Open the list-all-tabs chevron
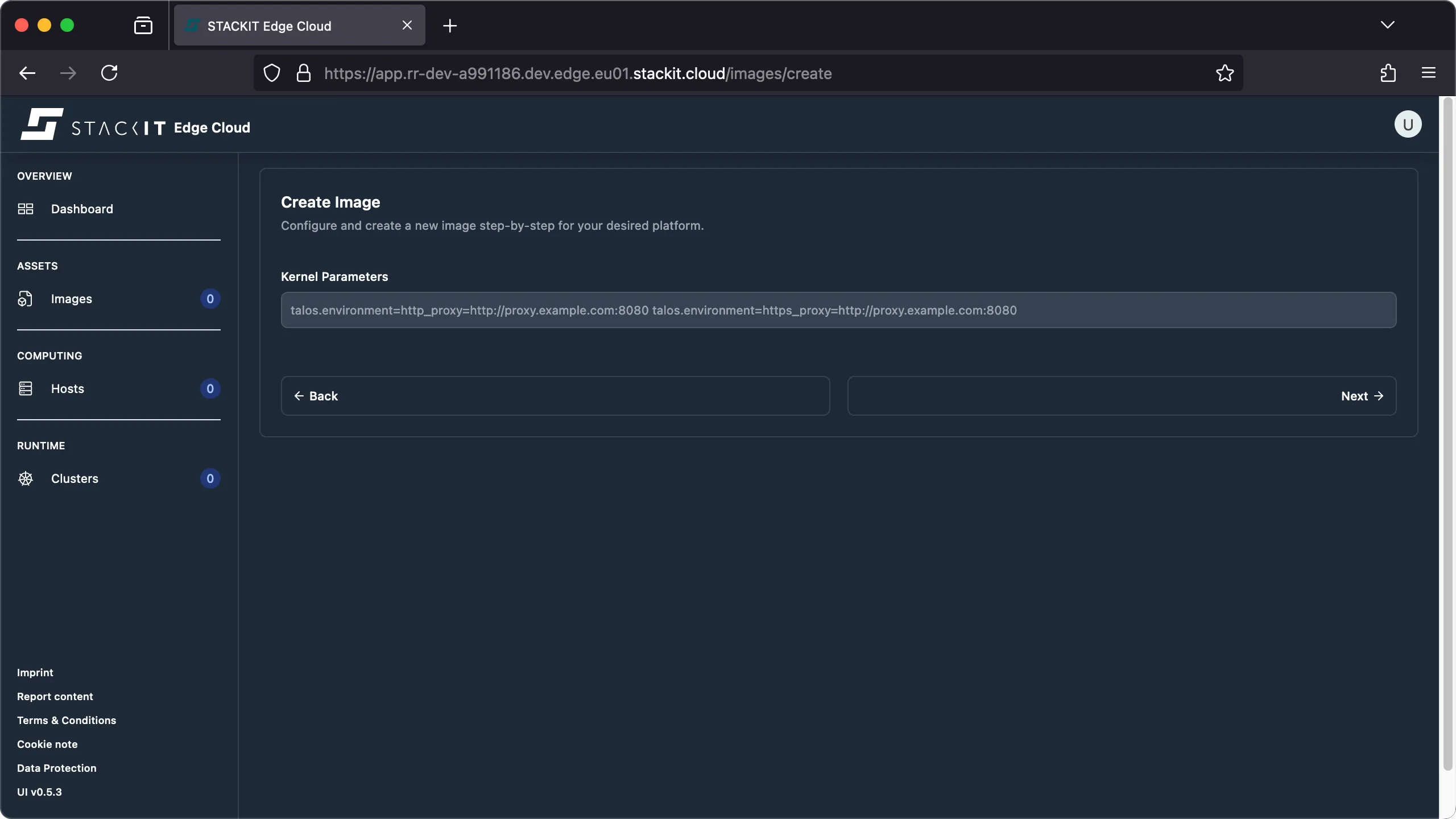The width and height of the screenshot is (1456, 819). [x=1388, y=25]
